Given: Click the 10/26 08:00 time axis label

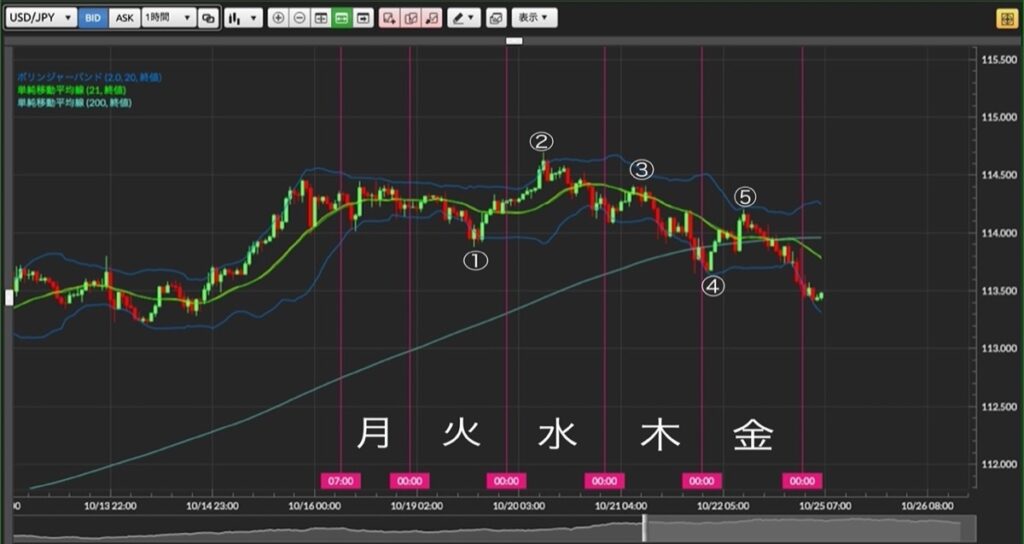Looking at the screenshot, I should (x=927, y=505).
